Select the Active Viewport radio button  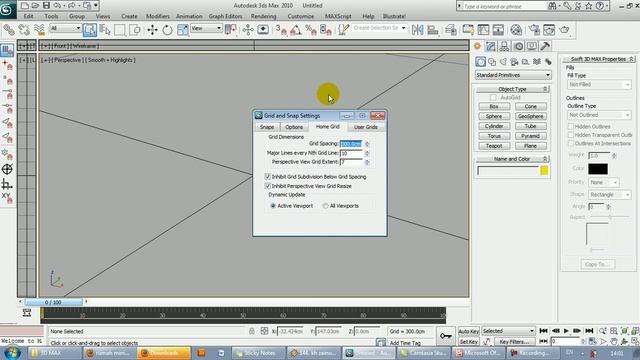pos(273,206)
